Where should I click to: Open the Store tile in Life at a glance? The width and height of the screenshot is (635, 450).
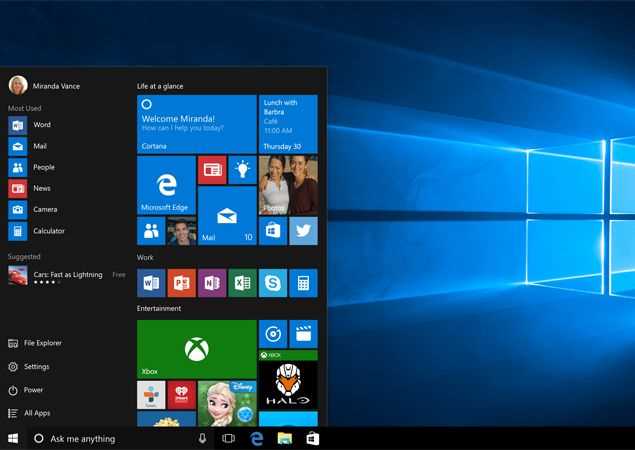pyautogui.click(x=273, y=231)
